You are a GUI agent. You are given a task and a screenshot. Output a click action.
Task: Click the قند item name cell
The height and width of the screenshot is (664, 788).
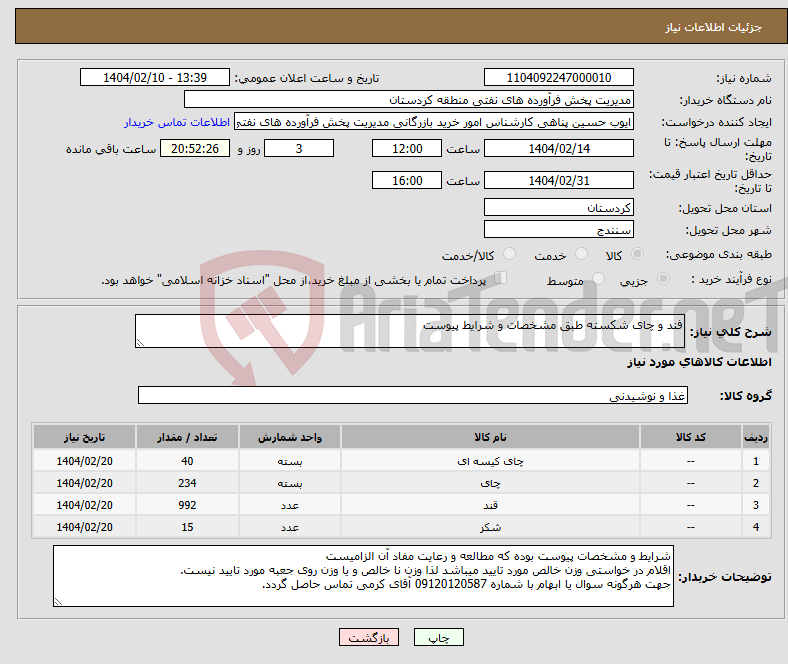[490, 505]
